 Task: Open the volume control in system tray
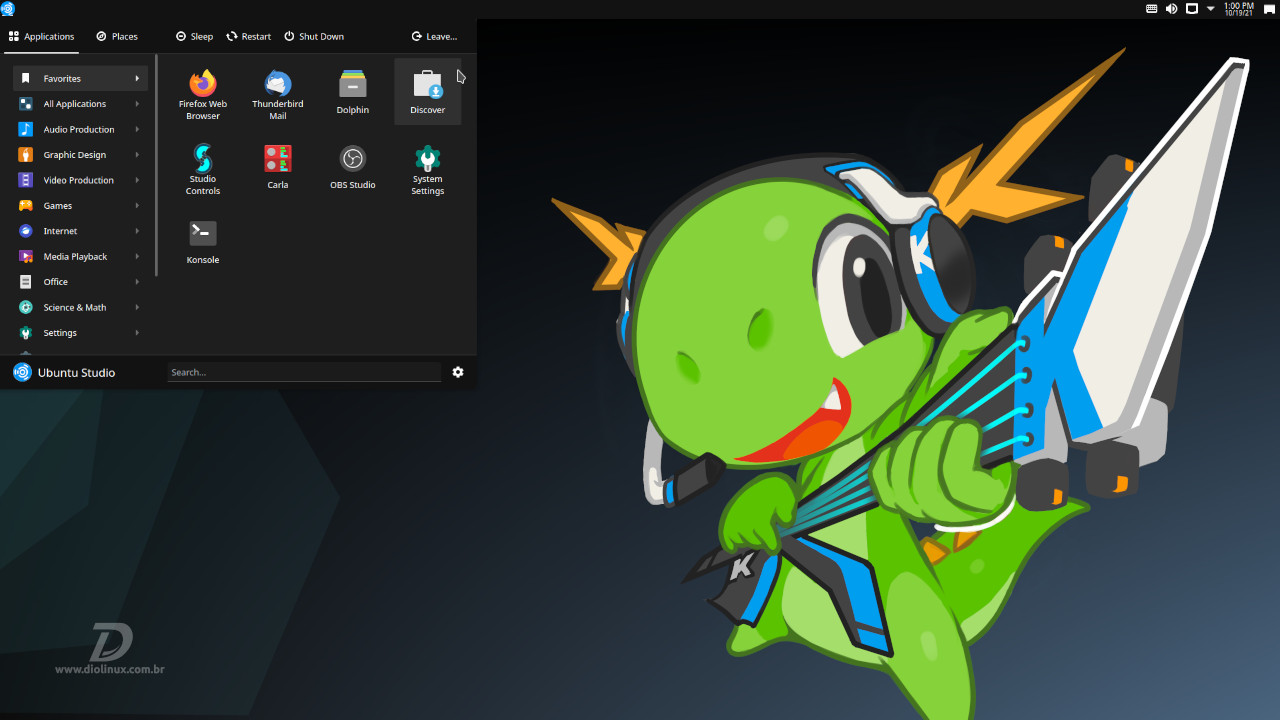(1171, 8)
